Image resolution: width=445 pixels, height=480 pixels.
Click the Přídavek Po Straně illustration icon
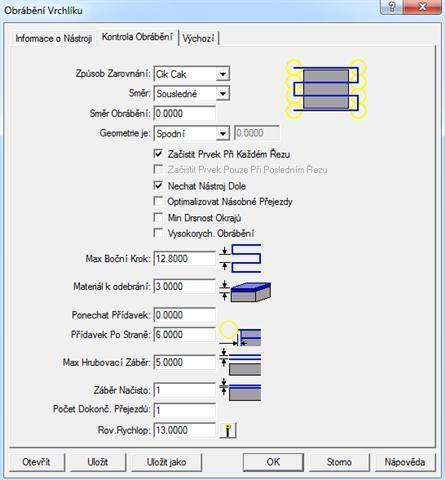tap(240, 334)
